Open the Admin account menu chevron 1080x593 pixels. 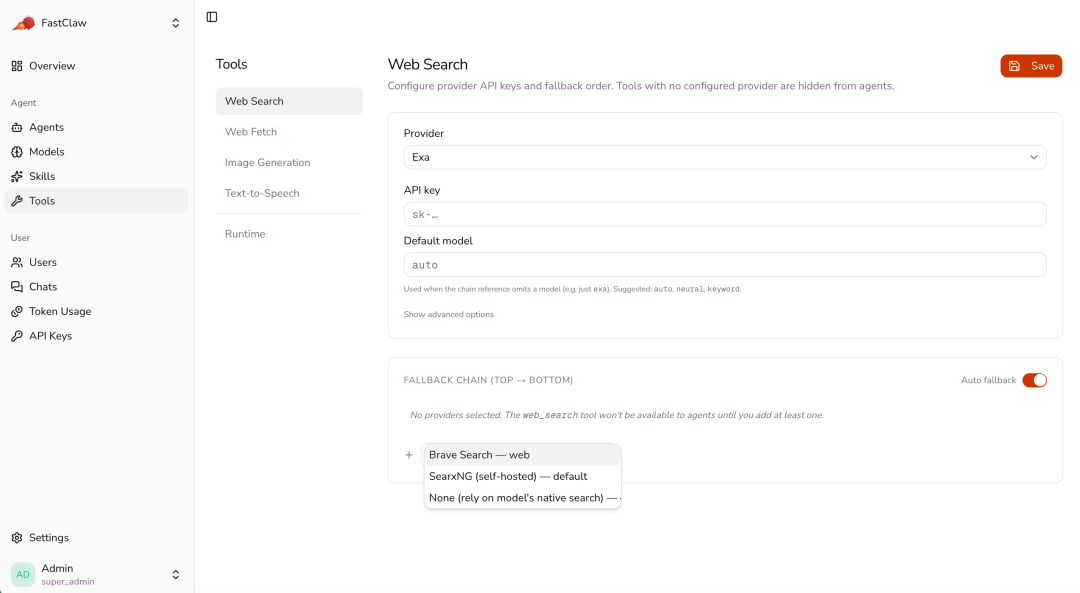(x=176, y=574)
